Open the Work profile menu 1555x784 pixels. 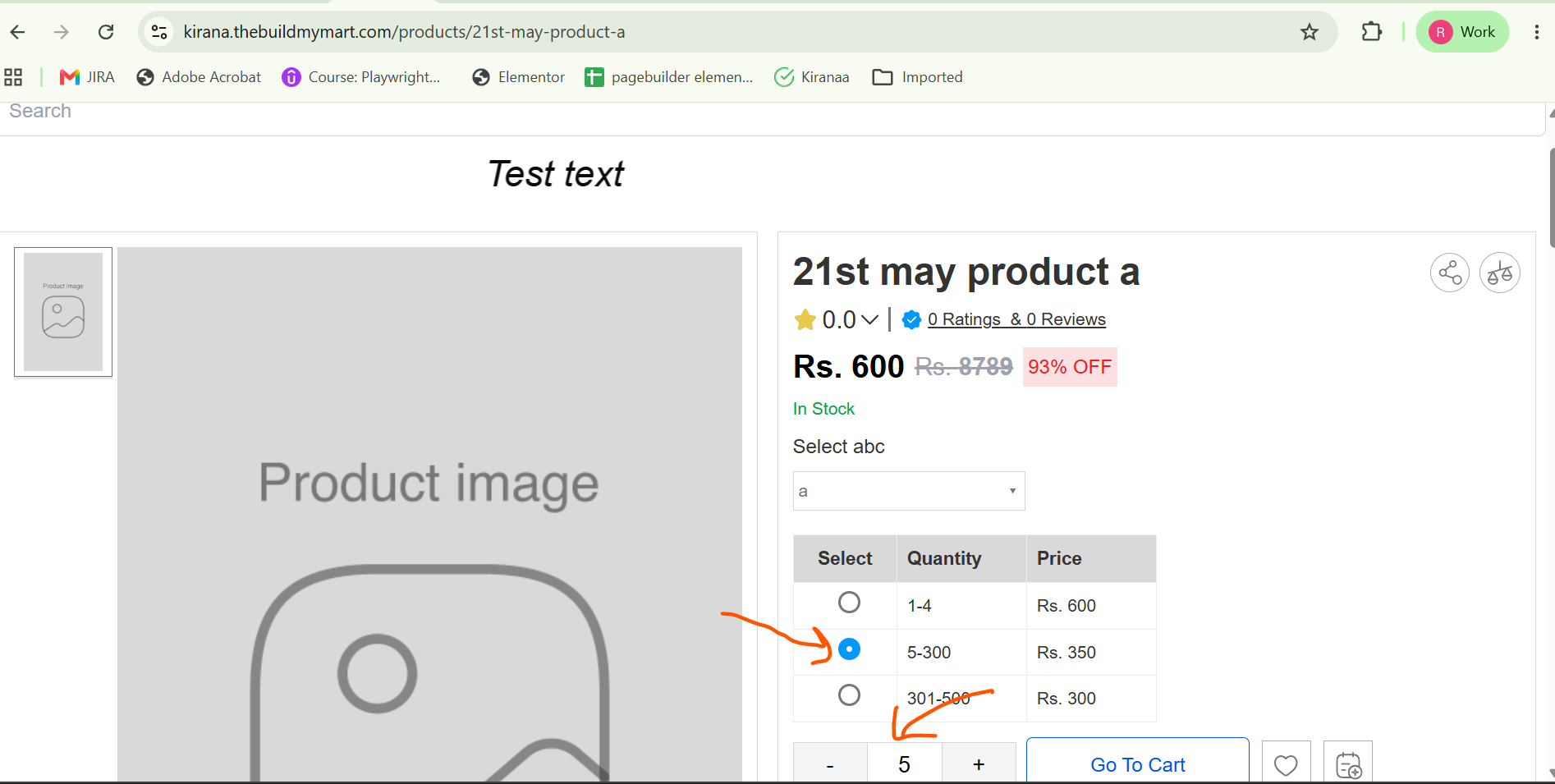1462,32
